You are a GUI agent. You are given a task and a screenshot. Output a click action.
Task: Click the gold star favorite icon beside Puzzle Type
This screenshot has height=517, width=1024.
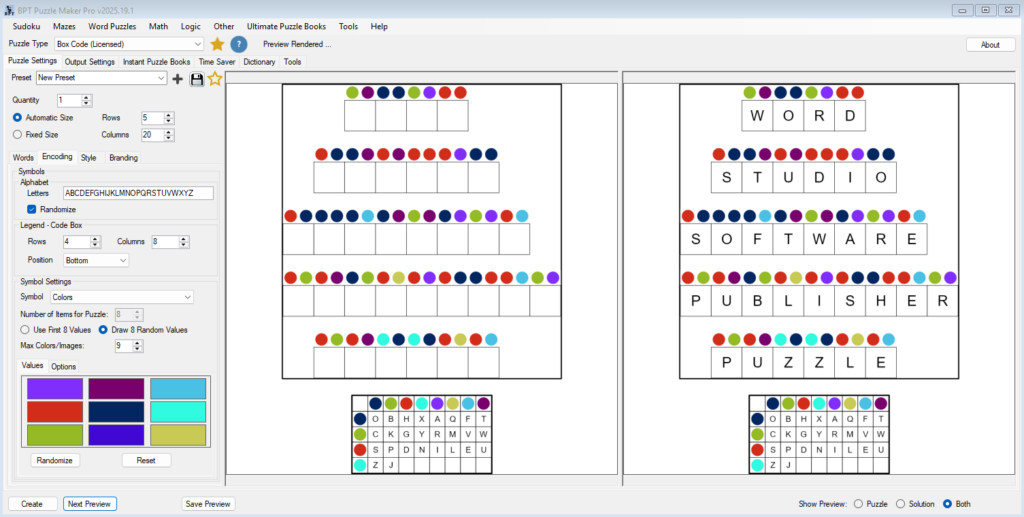pyautogui.click(x=217, y=44)
